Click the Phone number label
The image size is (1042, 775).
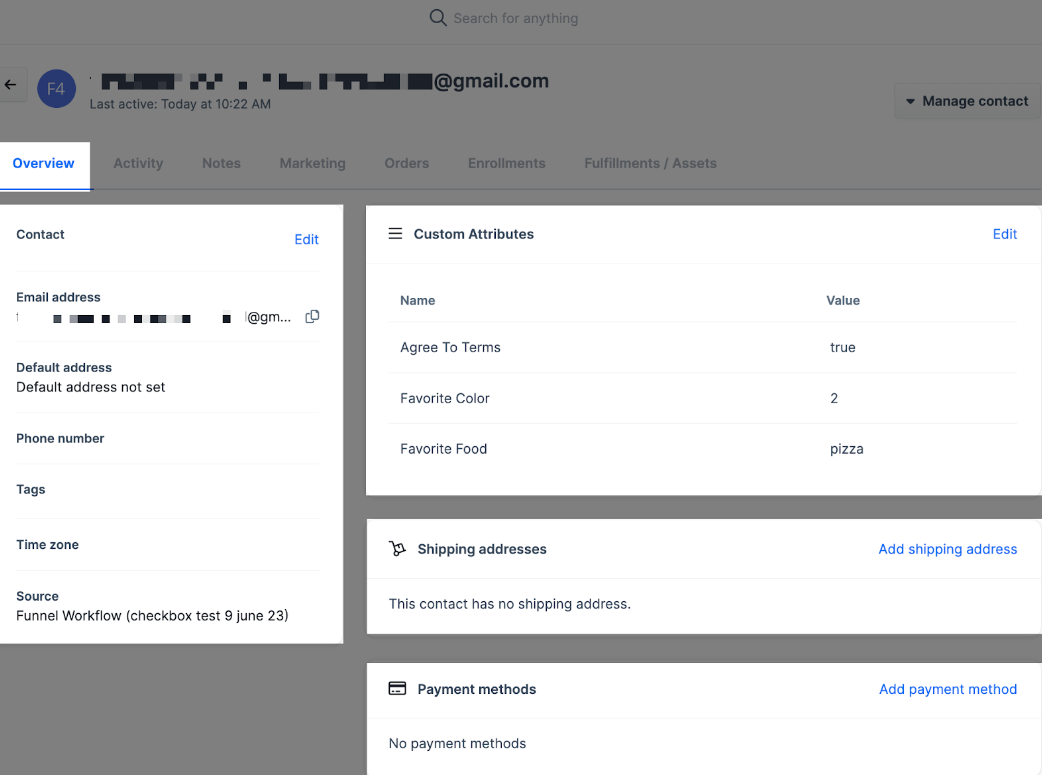[x=60, y=439]
